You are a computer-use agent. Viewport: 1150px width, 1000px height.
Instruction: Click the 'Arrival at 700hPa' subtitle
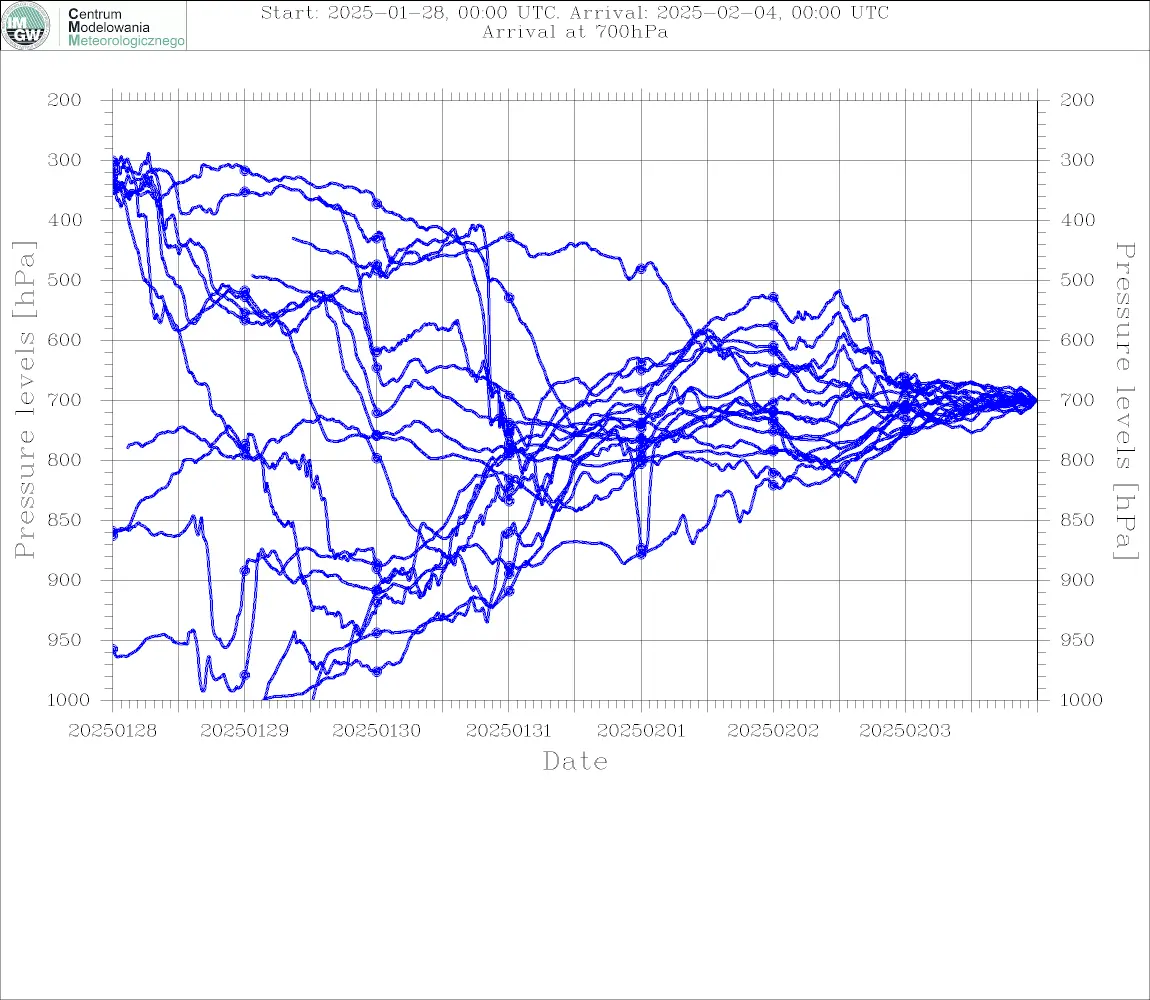(x=575, y=32)
